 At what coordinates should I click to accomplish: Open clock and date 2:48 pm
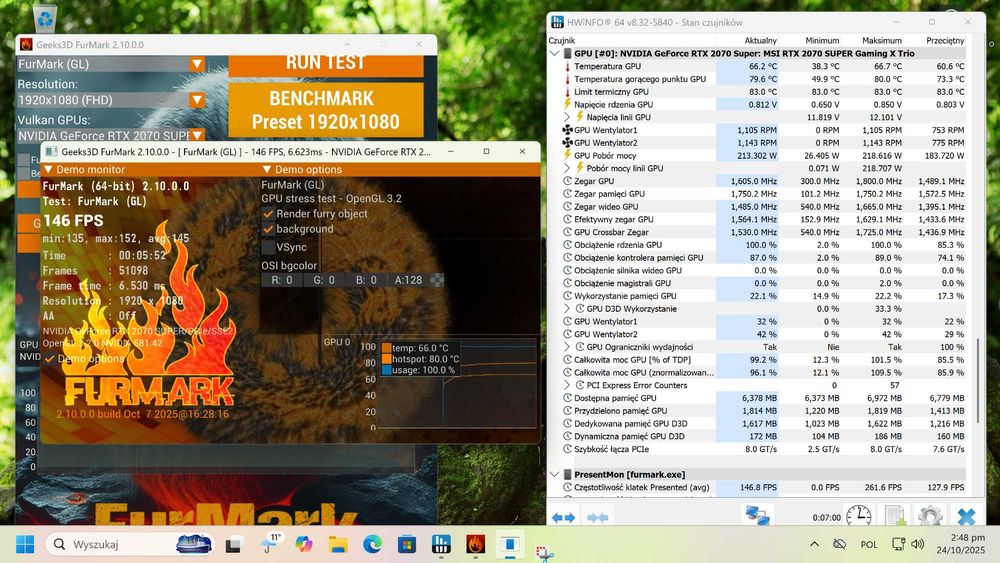point(960,544)
